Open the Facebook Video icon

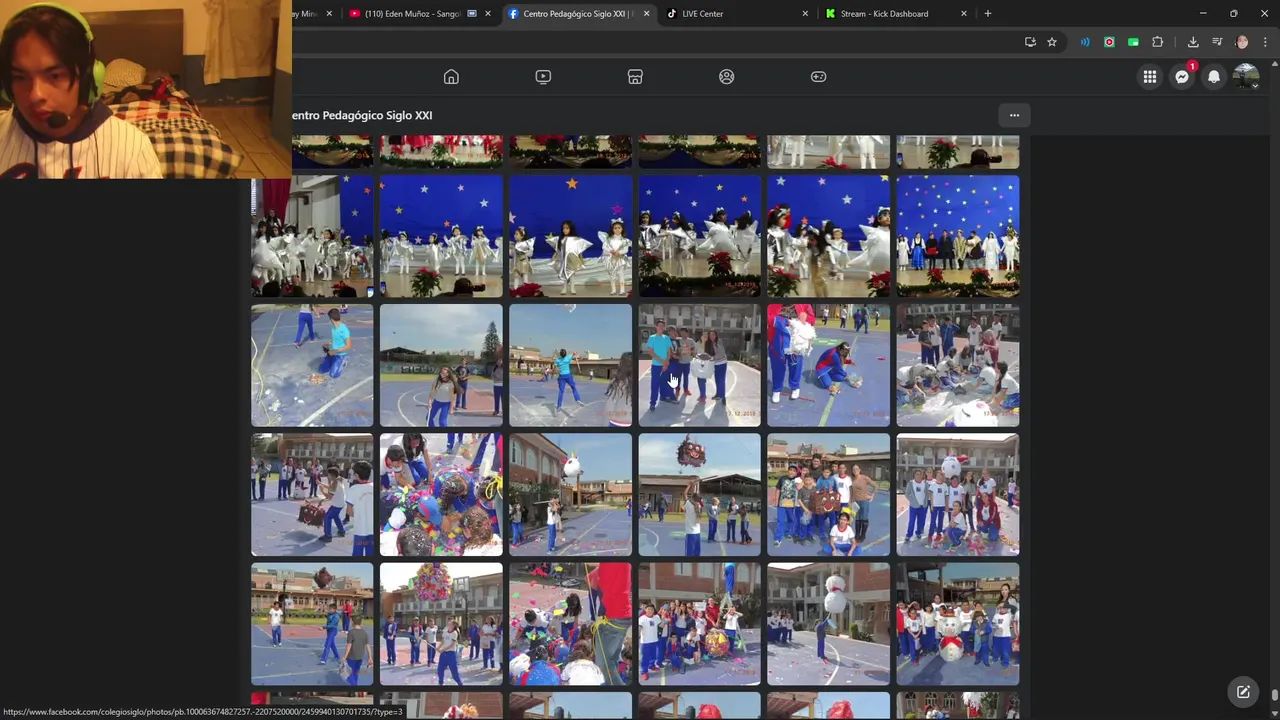coord(543,77)
